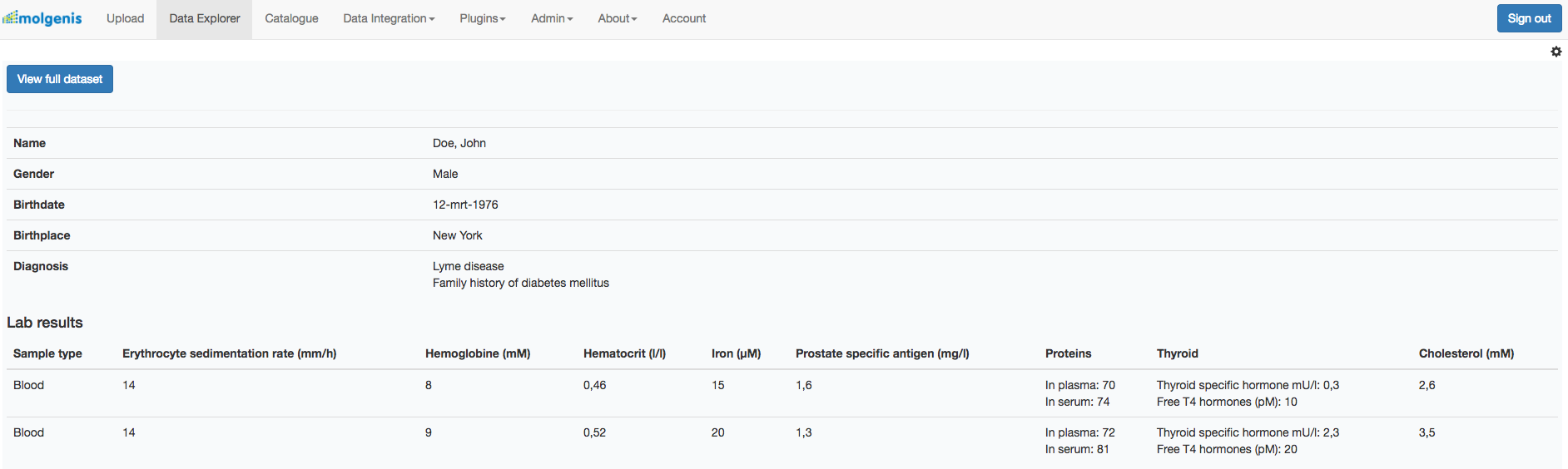Open the Admin dropdown
This screenshot has height=469, width=1568.
click(551, 18)
